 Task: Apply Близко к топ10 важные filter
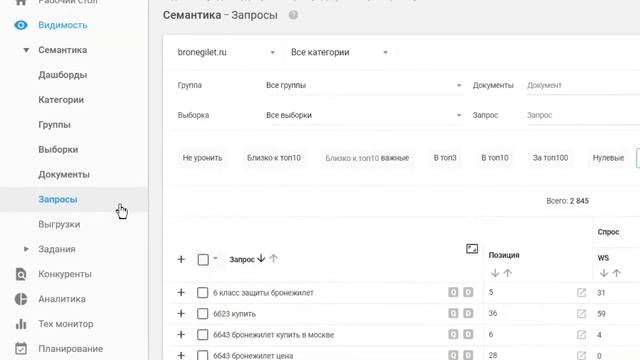point(367,158)
